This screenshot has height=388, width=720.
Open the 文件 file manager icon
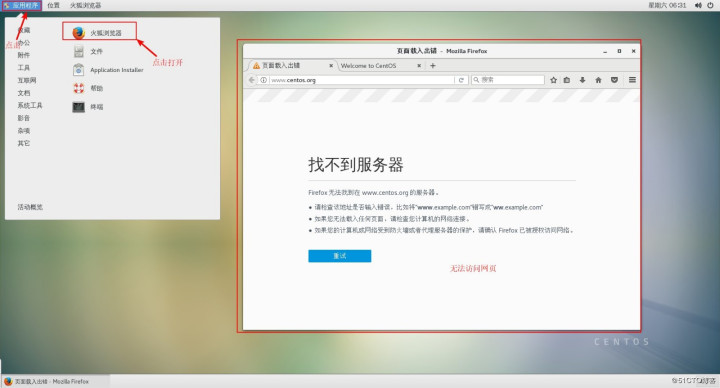click(79, 51)
